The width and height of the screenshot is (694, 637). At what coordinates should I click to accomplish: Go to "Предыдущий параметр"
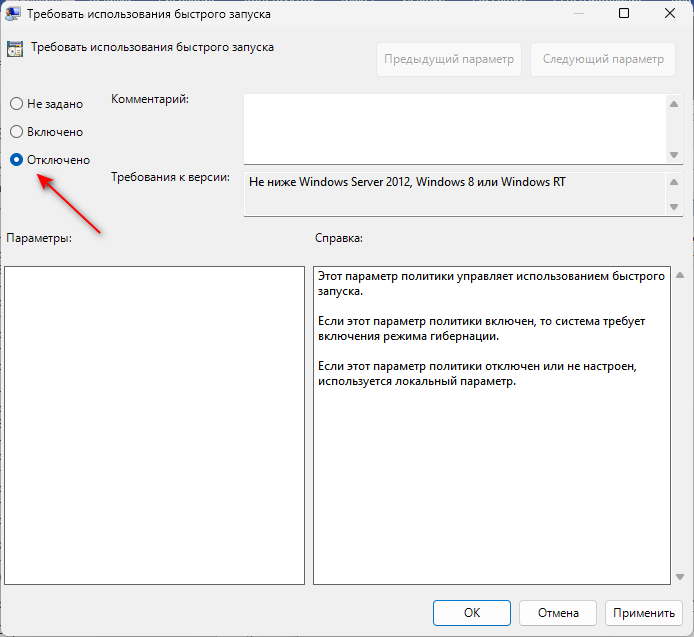(x=449, y=59)
